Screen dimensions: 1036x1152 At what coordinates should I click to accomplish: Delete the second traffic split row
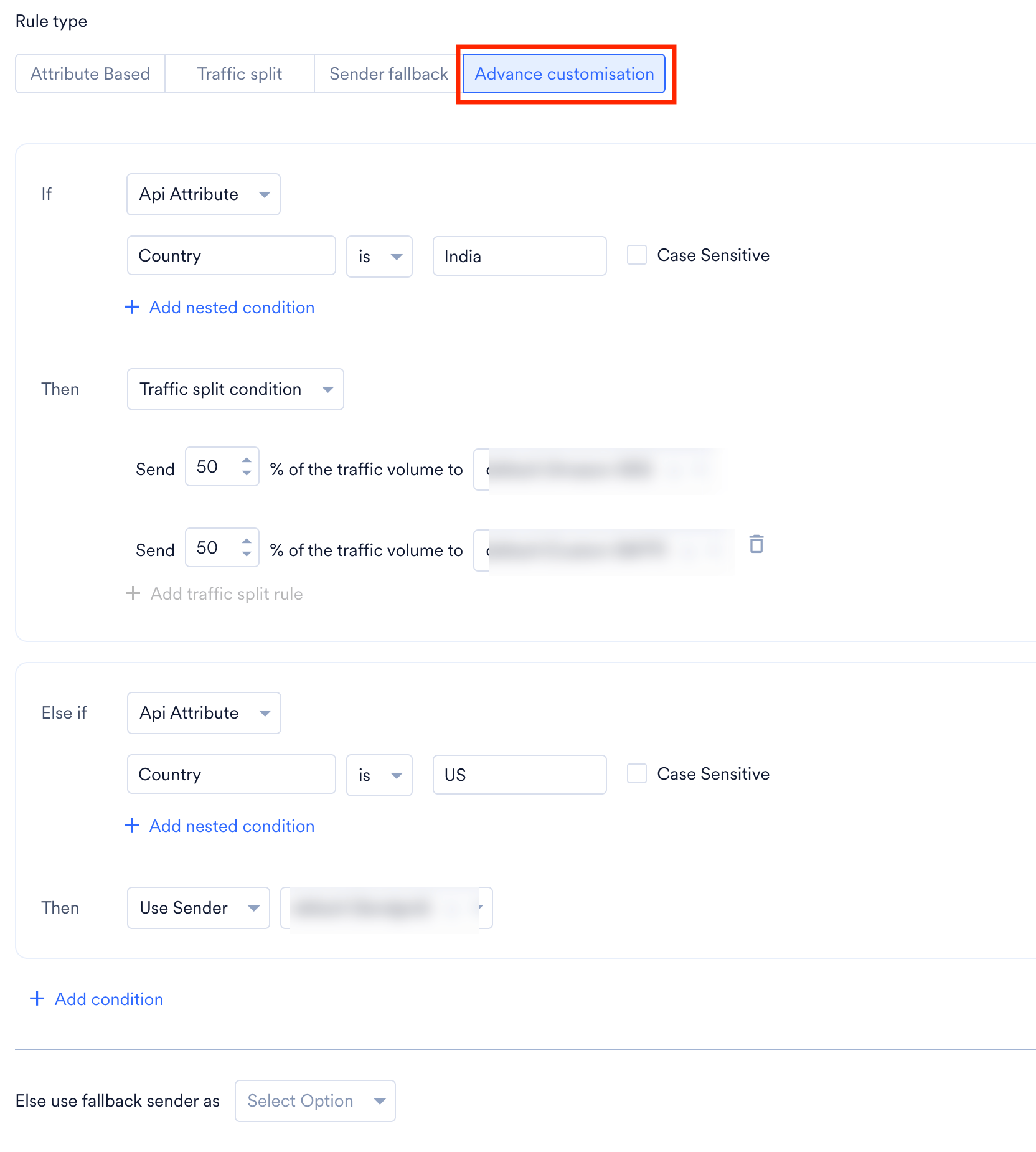pyautogui.click(x=756, y=544)
